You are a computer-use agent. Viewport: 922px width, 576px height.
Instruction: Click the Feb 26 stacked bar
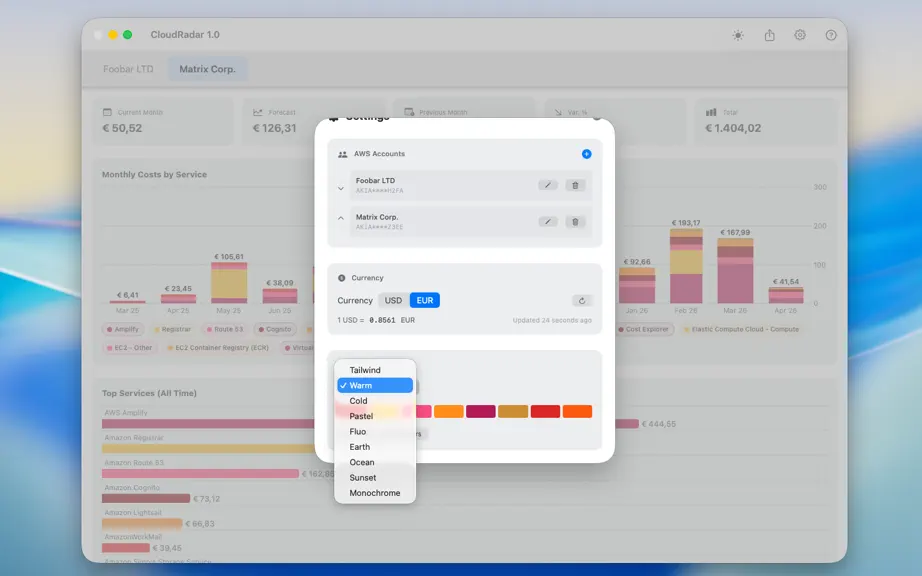pos(686,266)
